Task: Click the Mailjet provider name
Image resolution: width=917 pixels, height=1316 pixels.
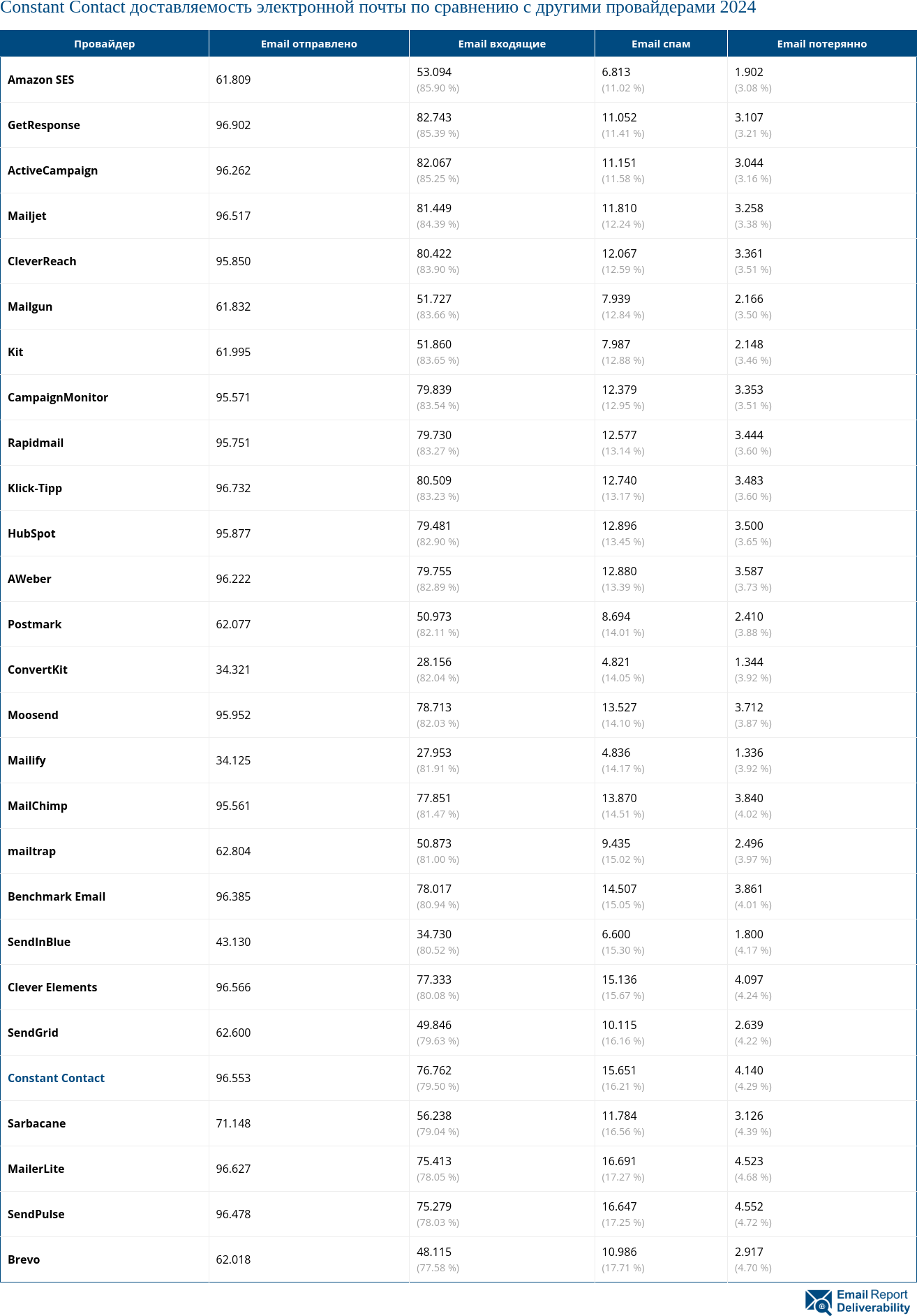Action: 27,216
